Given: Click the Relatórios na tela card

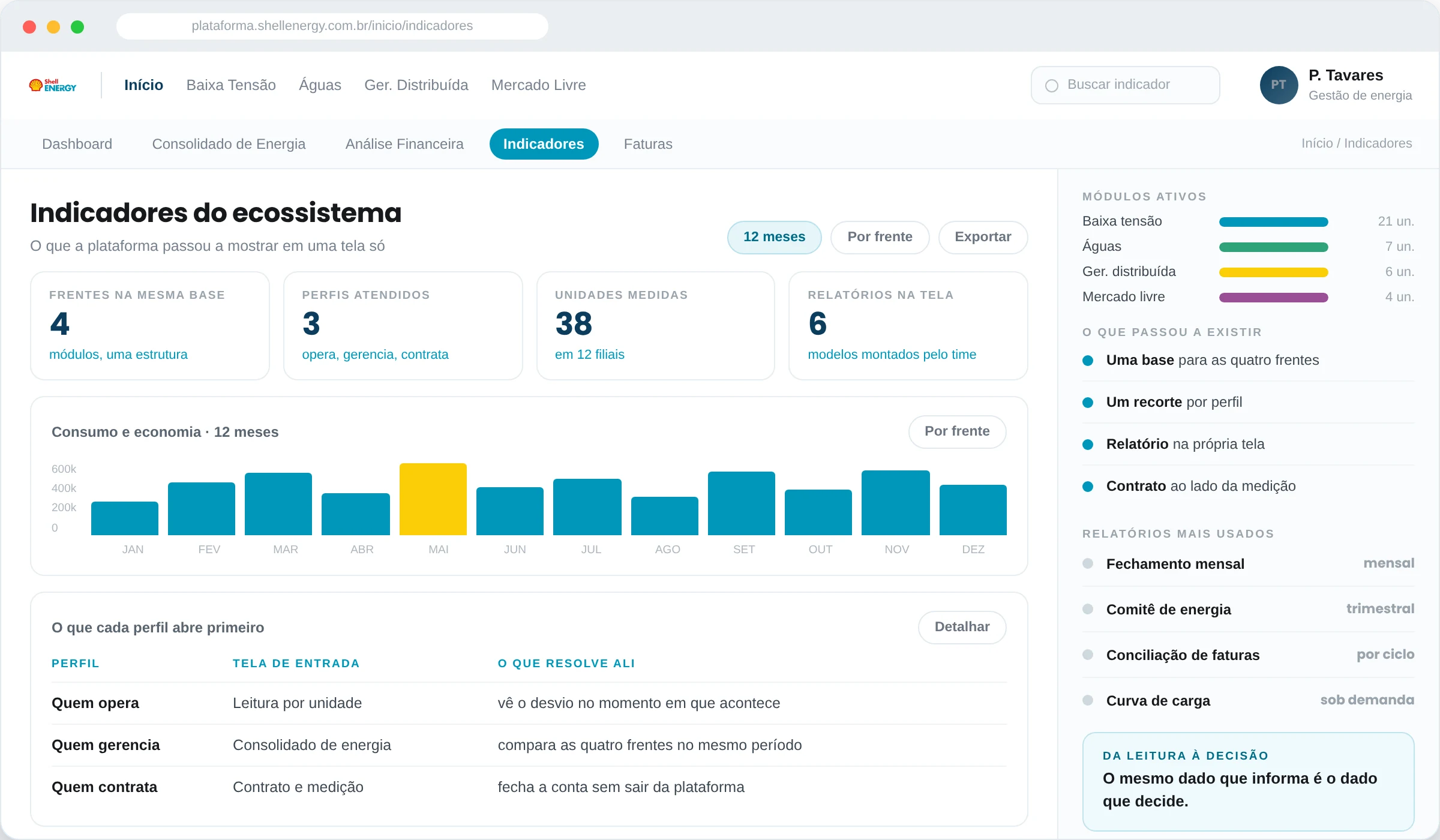Looking at the screenshot, I should click(908, 326).
